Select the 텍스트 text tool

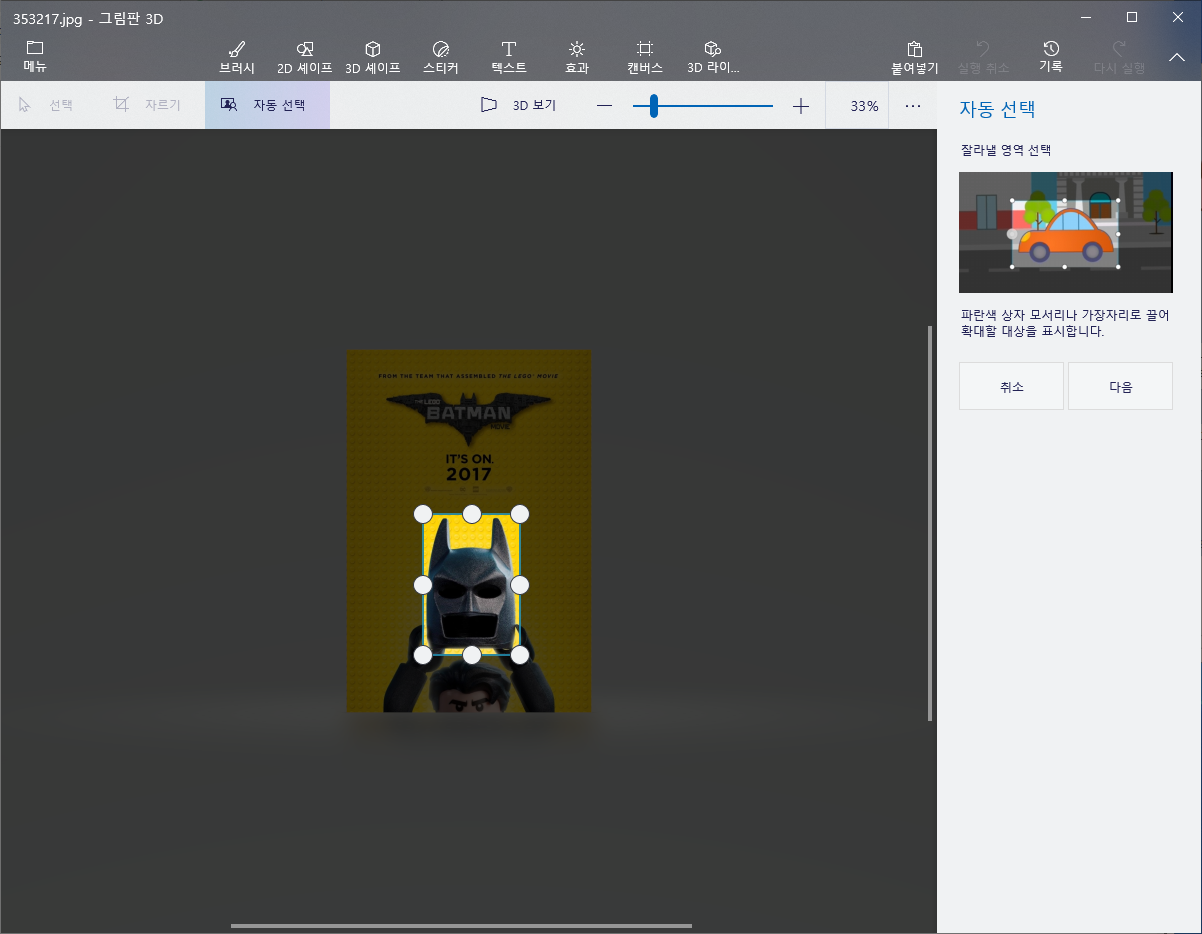pos(509,58)
